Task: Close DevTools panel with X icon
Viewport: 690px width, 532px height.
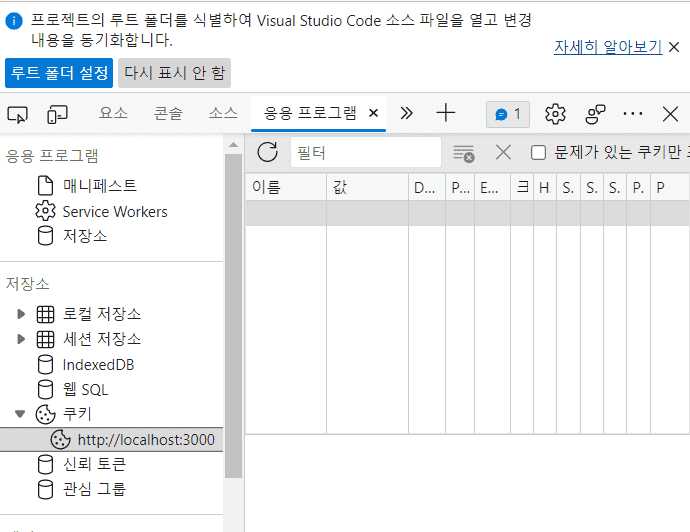Action: click(670, 114)
